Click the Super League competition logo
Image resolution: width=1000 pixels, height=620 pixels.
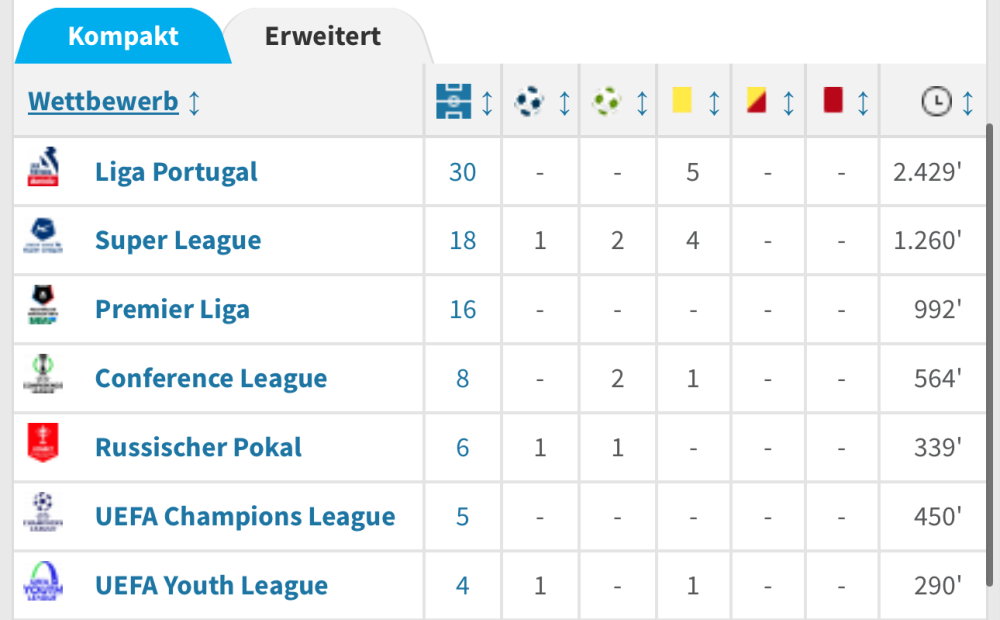(x=44, y=239)
